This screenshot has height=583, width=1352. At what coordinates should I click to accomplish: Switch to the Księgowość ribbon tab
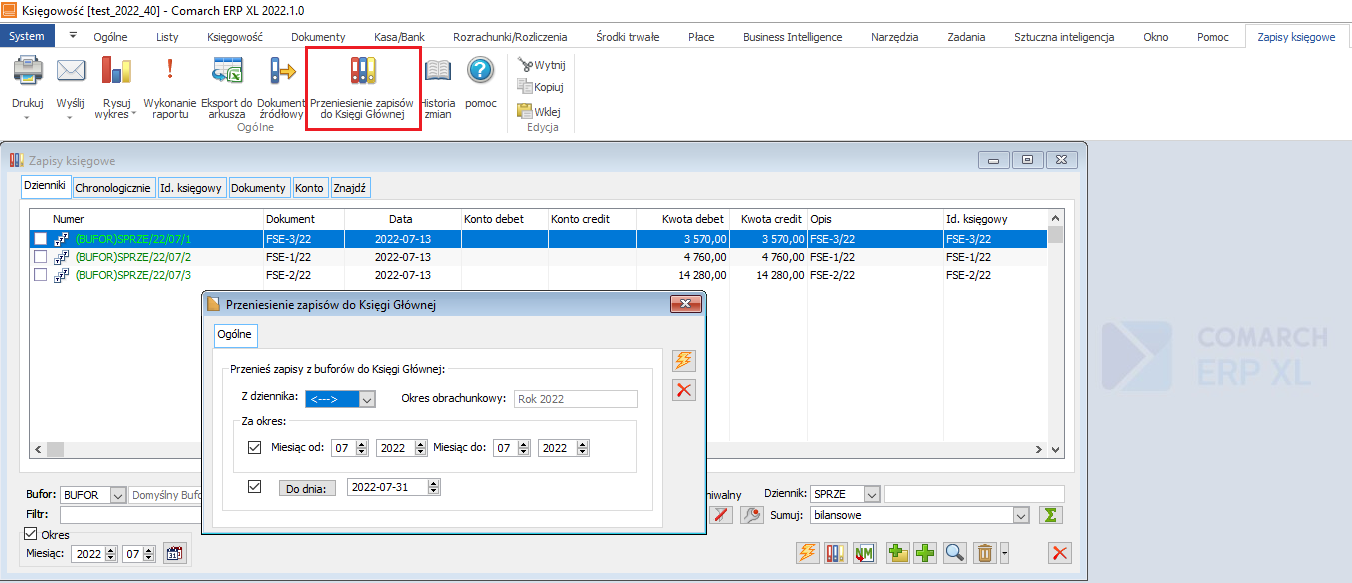point(235,37)
